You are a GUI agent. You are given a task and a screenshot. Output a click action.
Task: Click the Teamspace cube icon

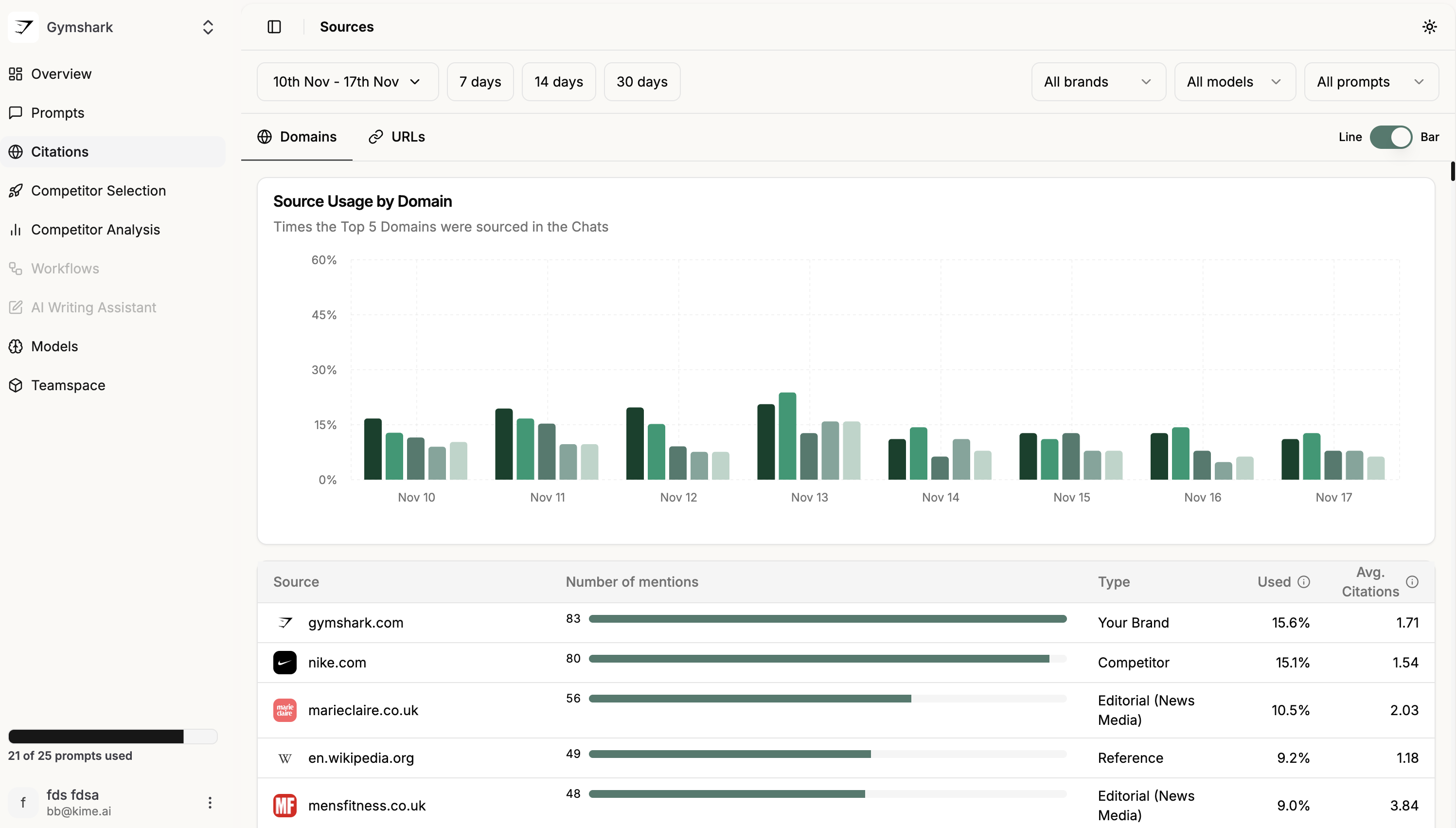(16, 385)
